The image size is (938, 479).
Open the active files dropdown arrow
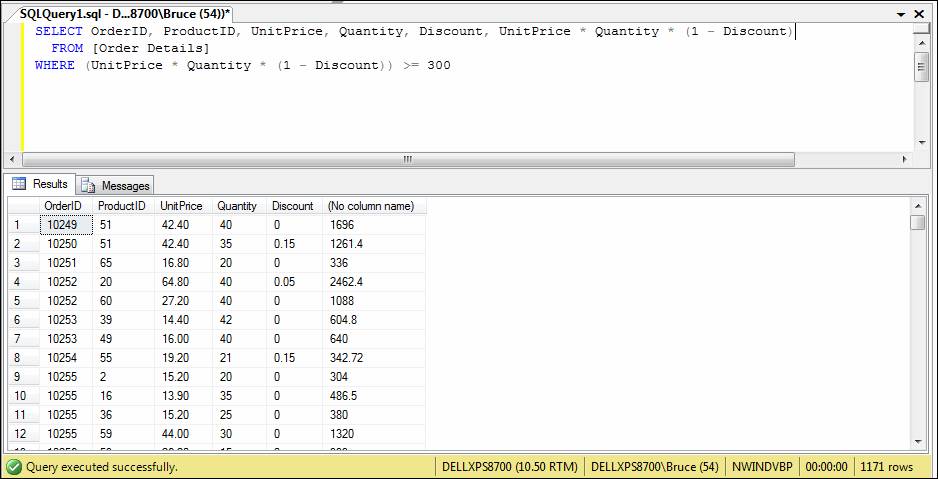(x=905, y=12)
